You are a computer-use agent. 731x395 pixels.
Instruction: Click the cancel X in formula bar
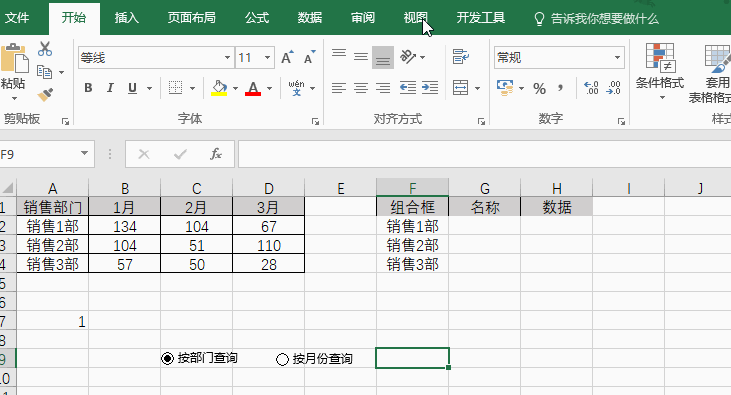pos(144,154)
